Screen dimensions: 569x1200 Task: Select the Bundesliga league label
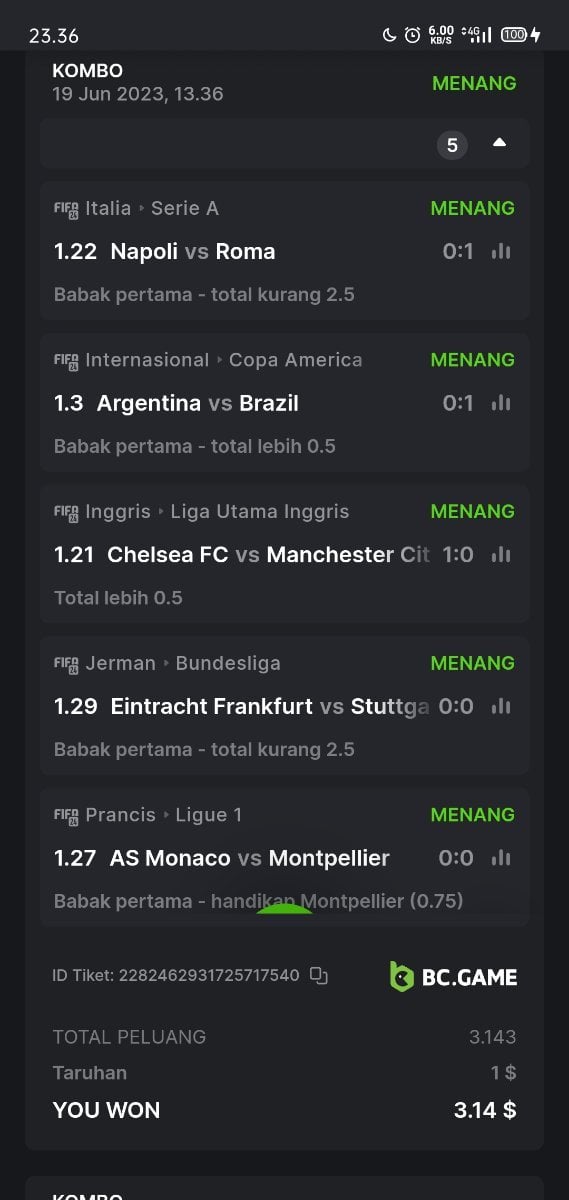click(x=228, y=664)
